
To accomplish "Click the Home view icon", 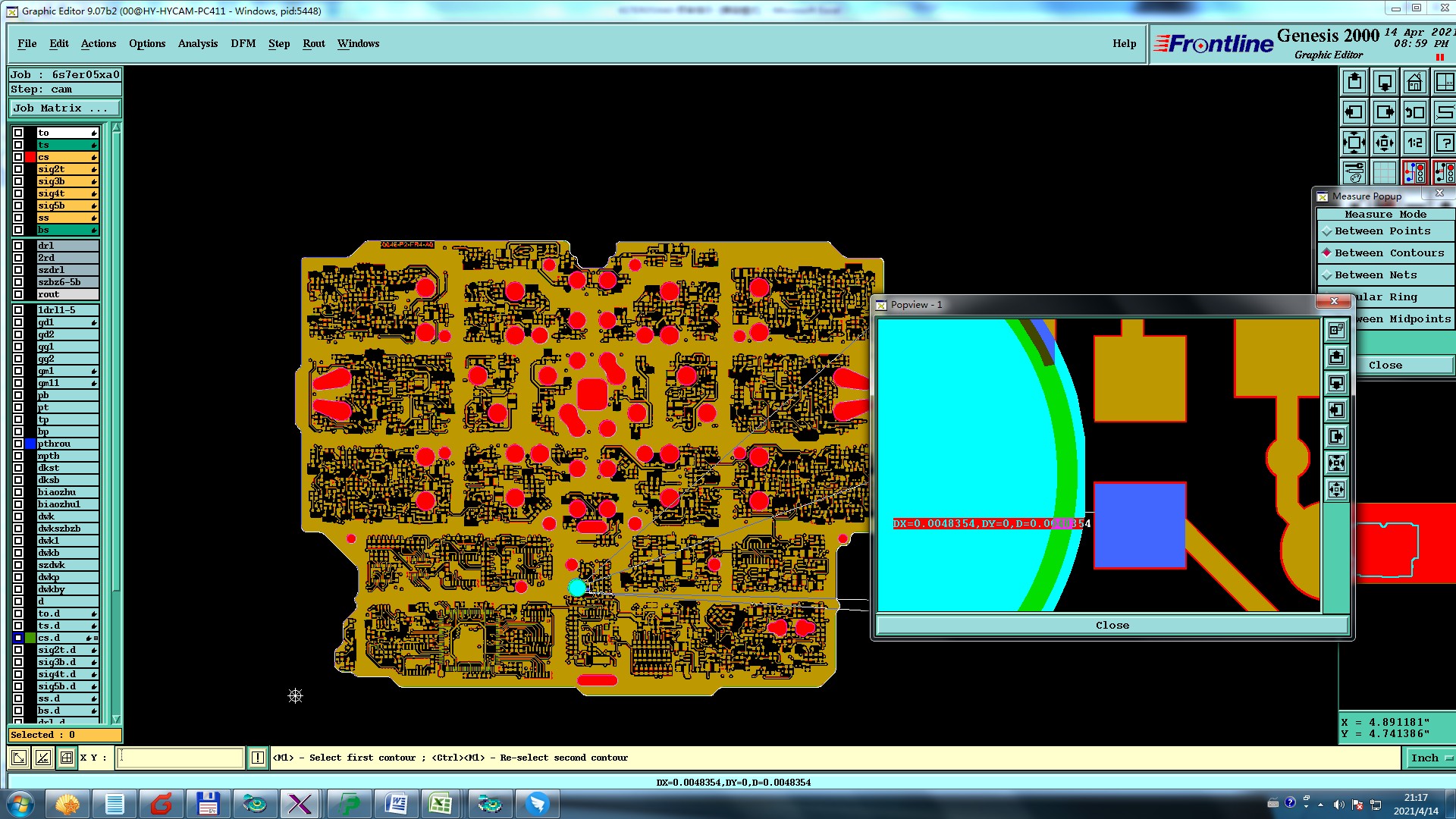I will tap(1414, 82).
